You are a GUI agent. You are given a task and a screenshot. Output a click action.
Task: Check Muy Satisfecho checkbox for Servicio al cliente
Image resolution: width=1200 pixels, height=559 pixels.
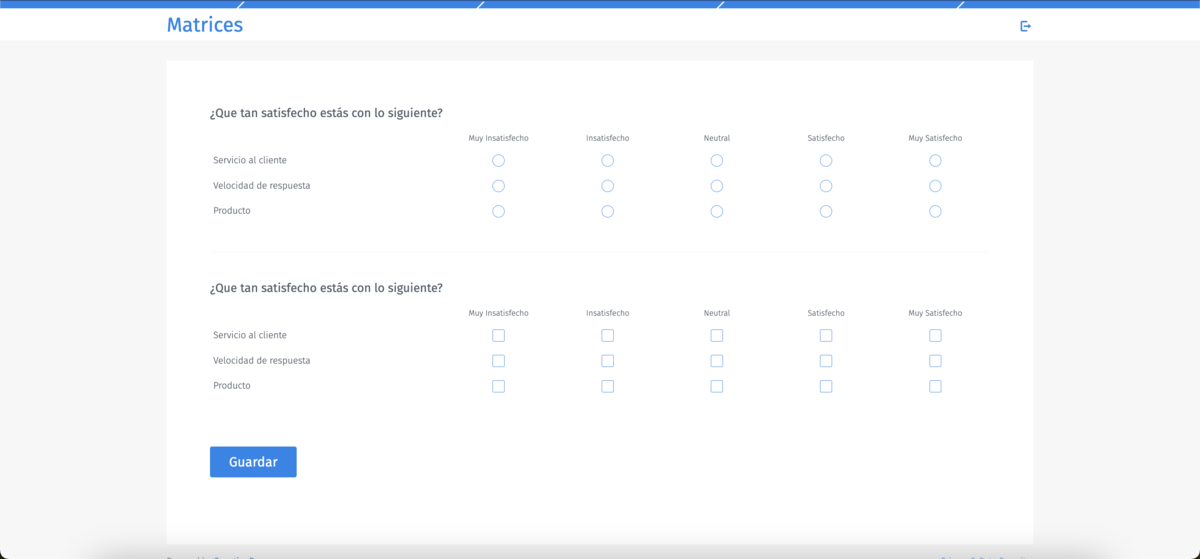935,336
